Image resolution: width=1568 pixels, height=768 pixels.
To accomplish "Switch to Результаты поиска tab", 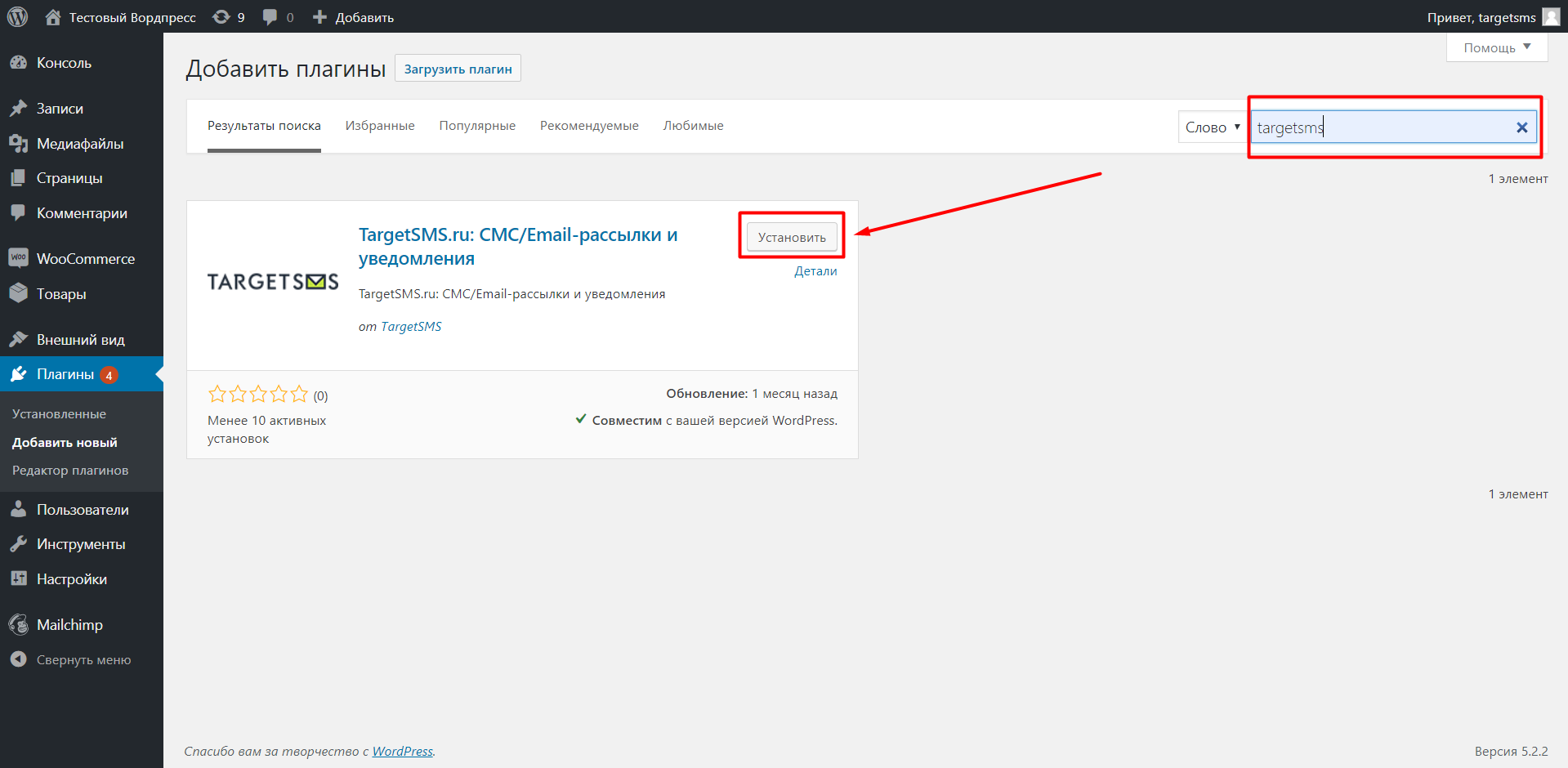I will (x=264, y=126).
